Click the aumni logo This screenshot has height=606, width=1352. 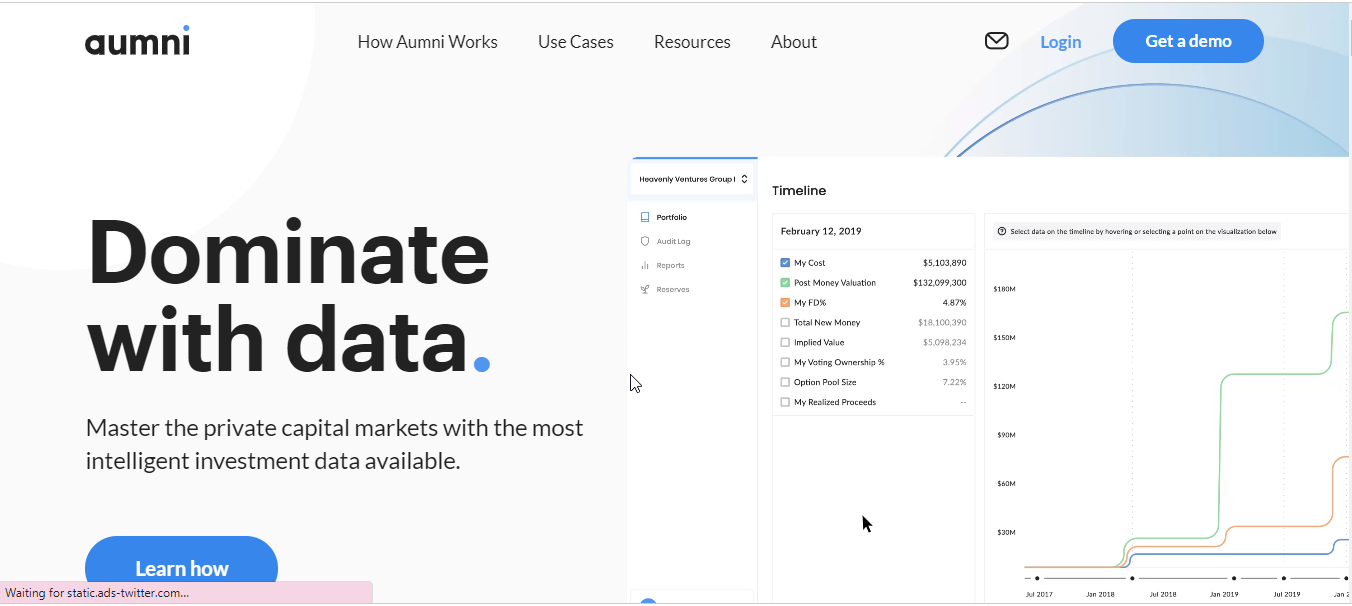point(137,41)
